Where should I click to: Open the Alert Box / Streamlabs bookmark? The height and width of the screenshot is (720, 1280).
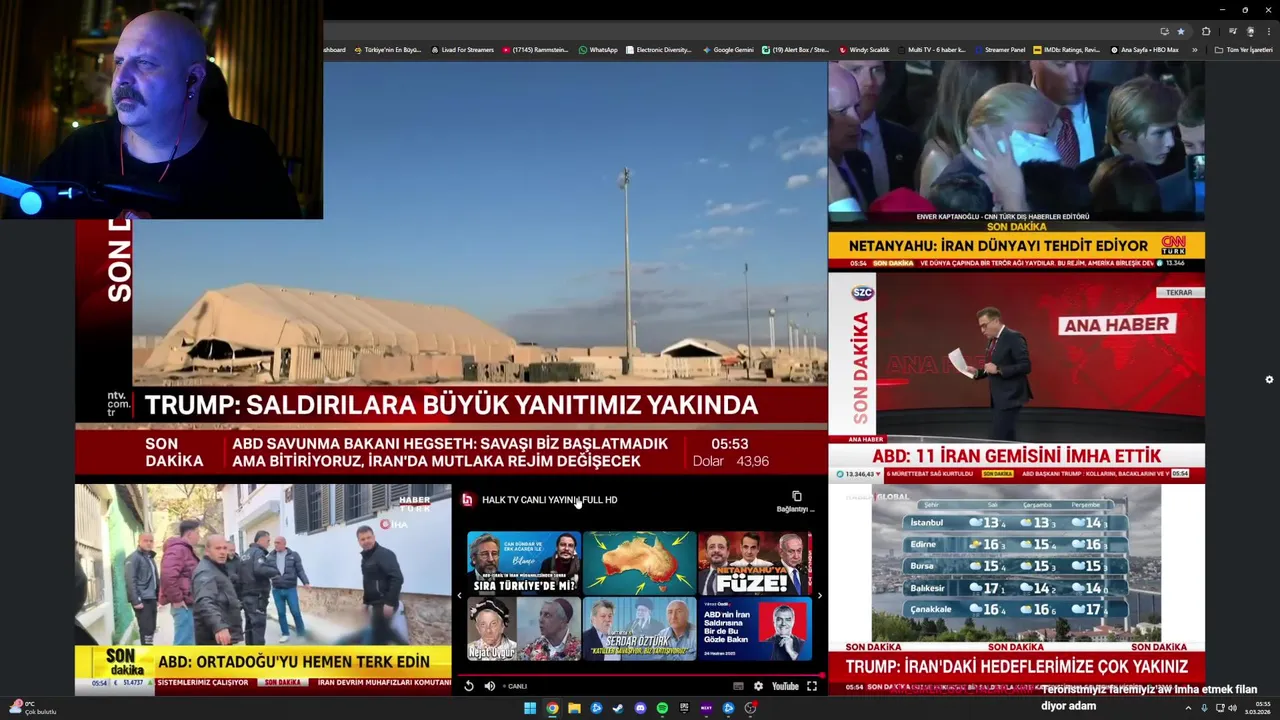coord(795,49)
